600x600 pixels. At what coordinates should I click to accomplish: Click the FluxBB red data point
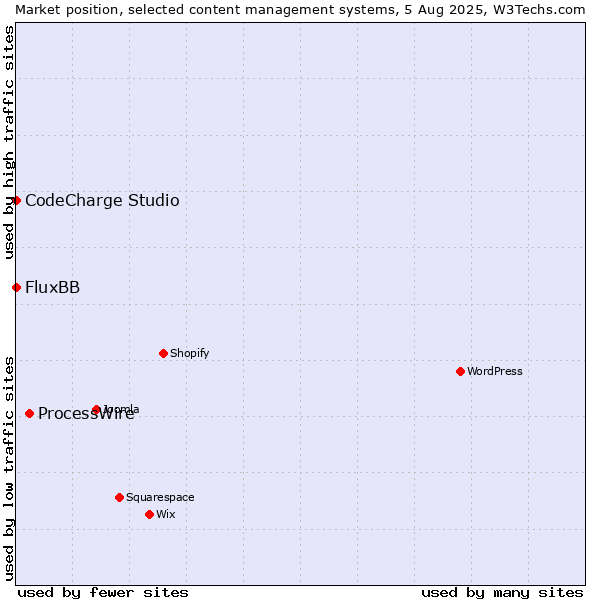pyautogui.click(x=16, y=287)
